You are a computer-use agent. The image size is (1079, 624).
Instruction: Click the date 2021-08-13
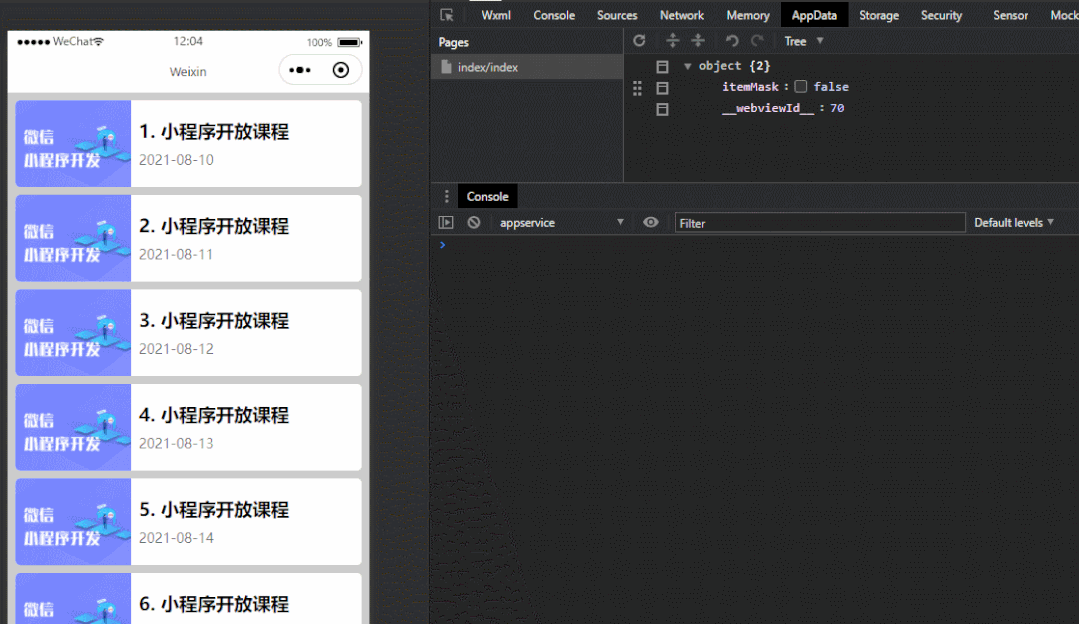[176, 444]
